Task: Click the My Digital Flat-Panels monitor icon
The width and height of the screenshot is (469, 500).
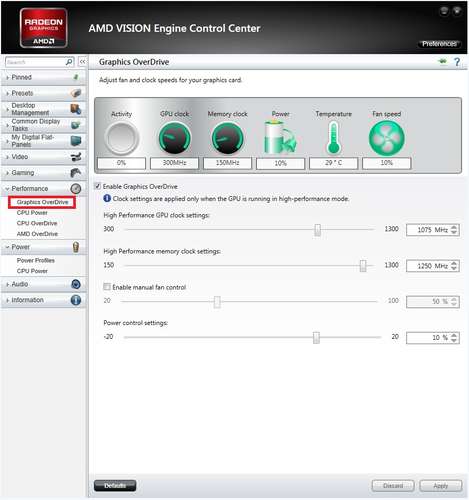Action: (x=76, y=141)
